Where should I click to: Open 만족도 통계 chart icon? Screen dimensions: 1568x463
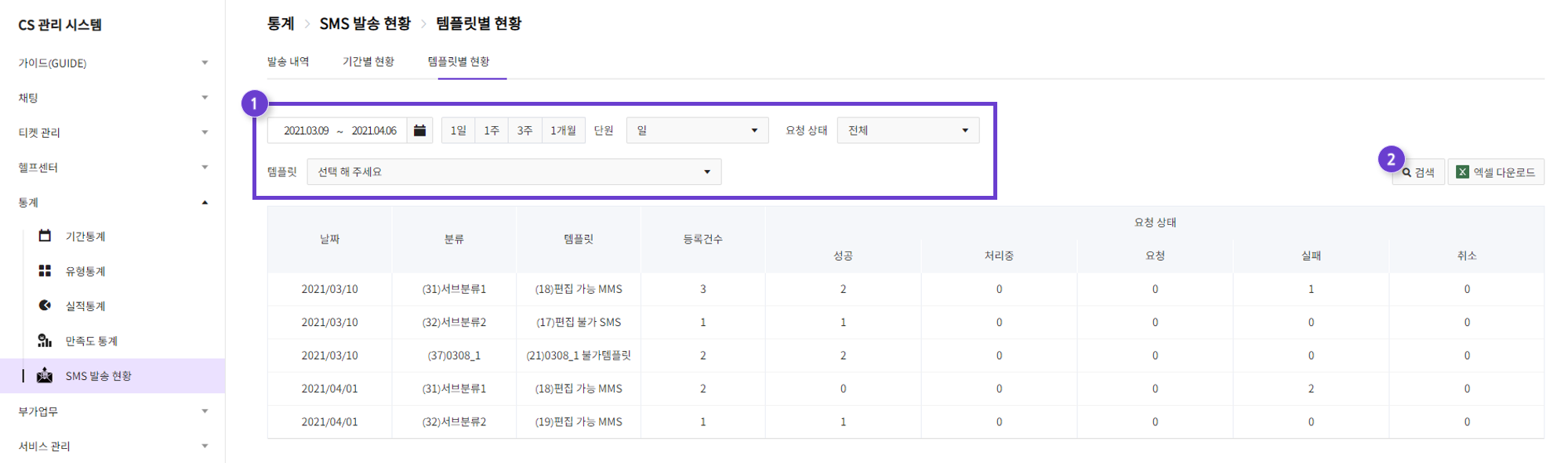(45, 341)
